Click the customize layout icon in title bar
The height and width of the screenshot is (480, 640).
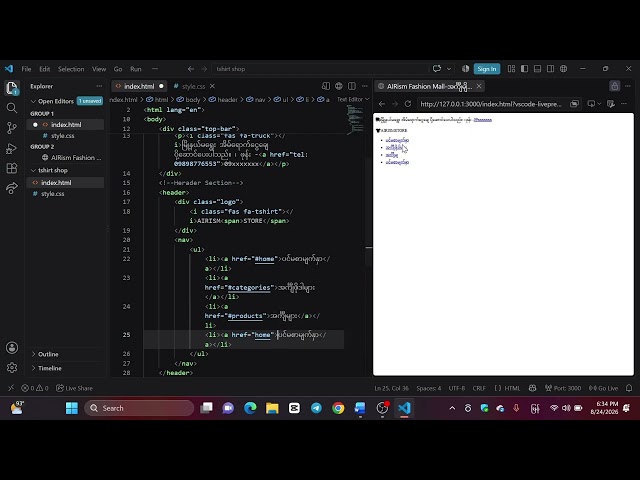pos(511,69)
